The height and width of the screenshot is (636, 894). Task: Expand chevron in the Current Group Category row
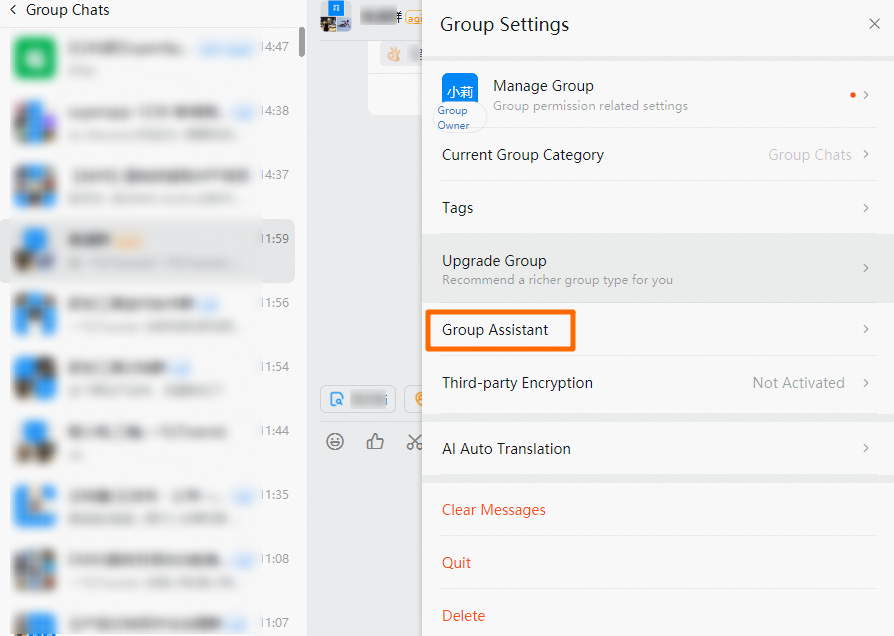[865, 155]
